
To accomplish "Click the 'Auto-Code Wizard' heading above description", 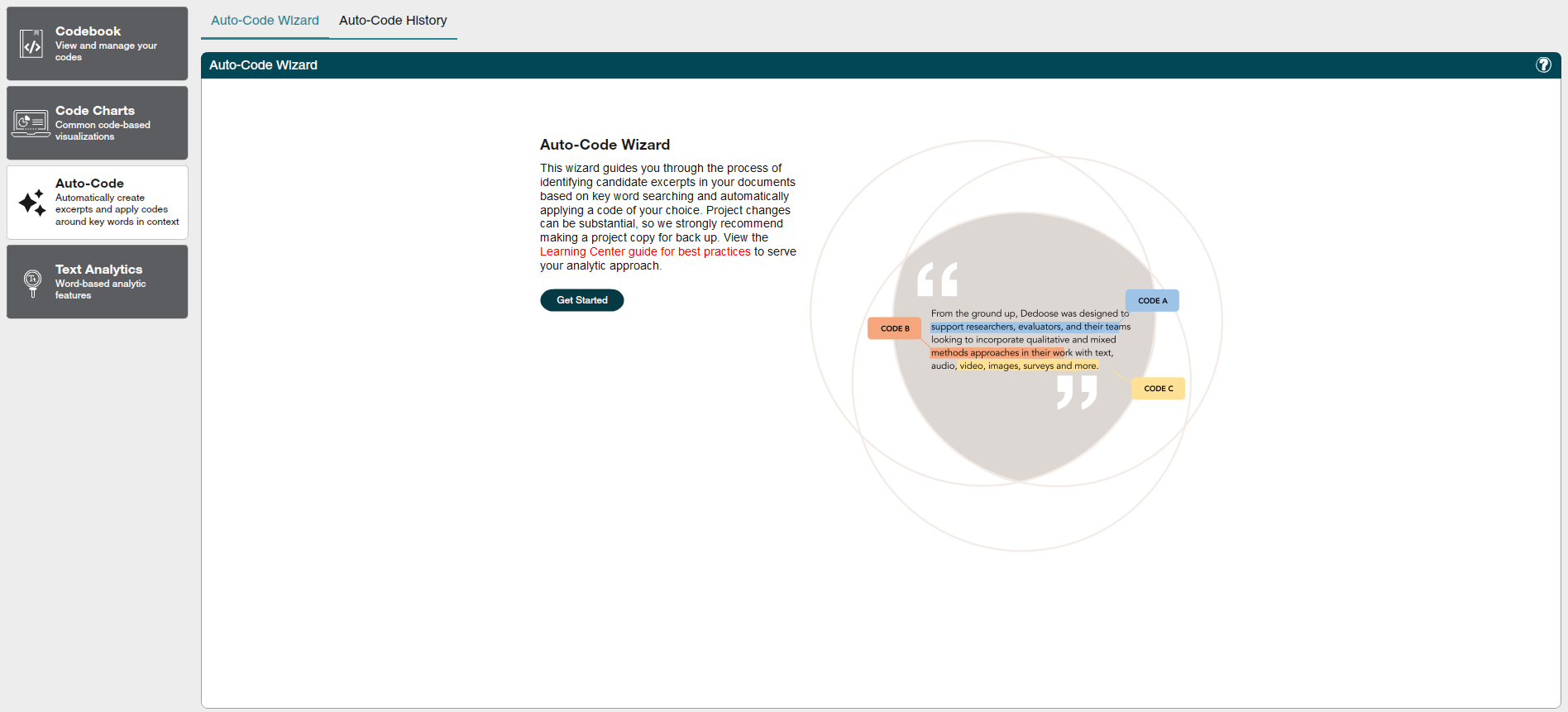I will click(x=605, y=145).
